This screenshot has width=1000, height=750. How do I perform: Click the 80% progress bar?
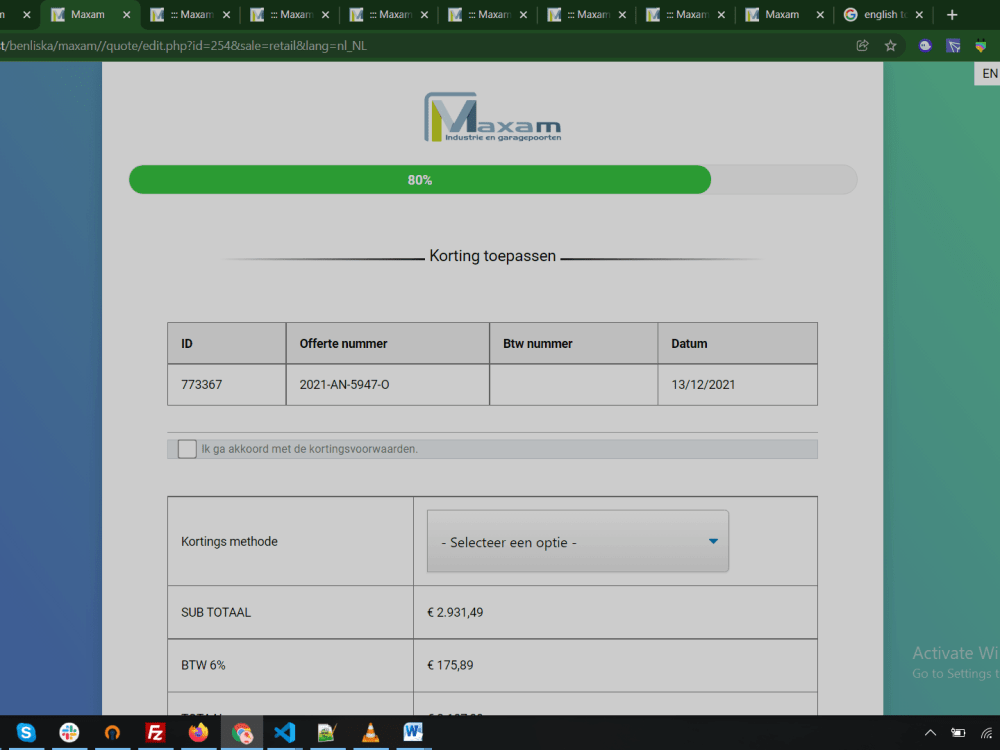point(493,180)
